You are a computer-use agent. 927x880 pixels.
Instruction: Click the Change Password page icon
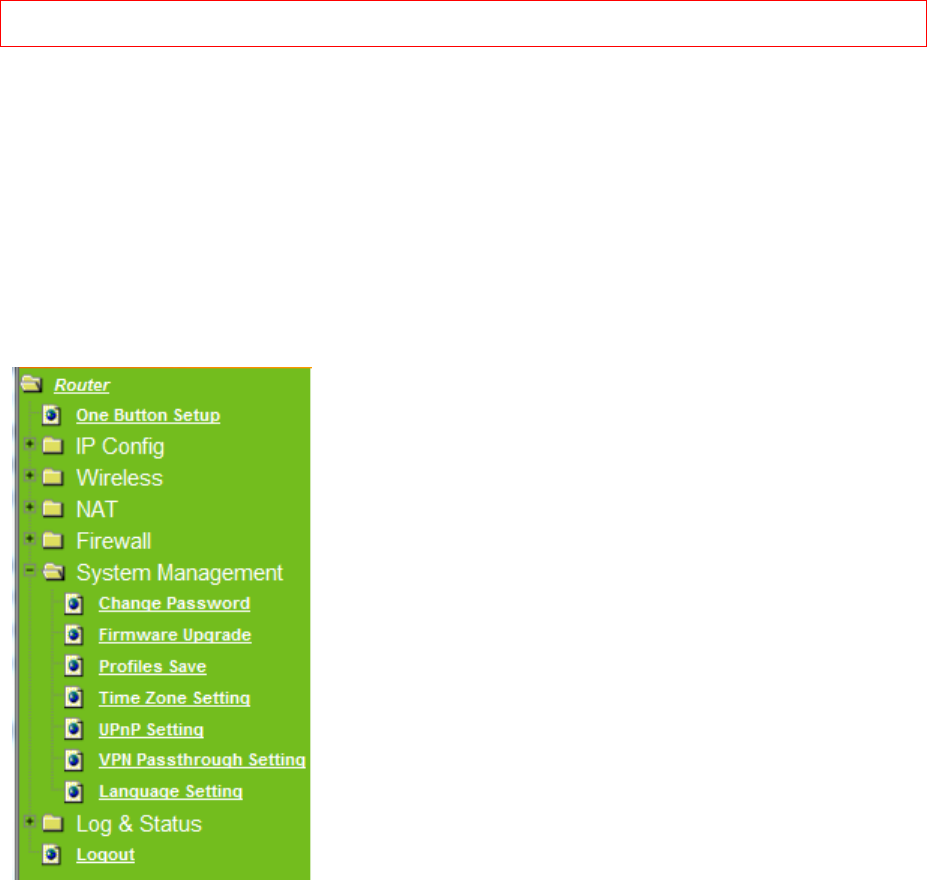74,604
